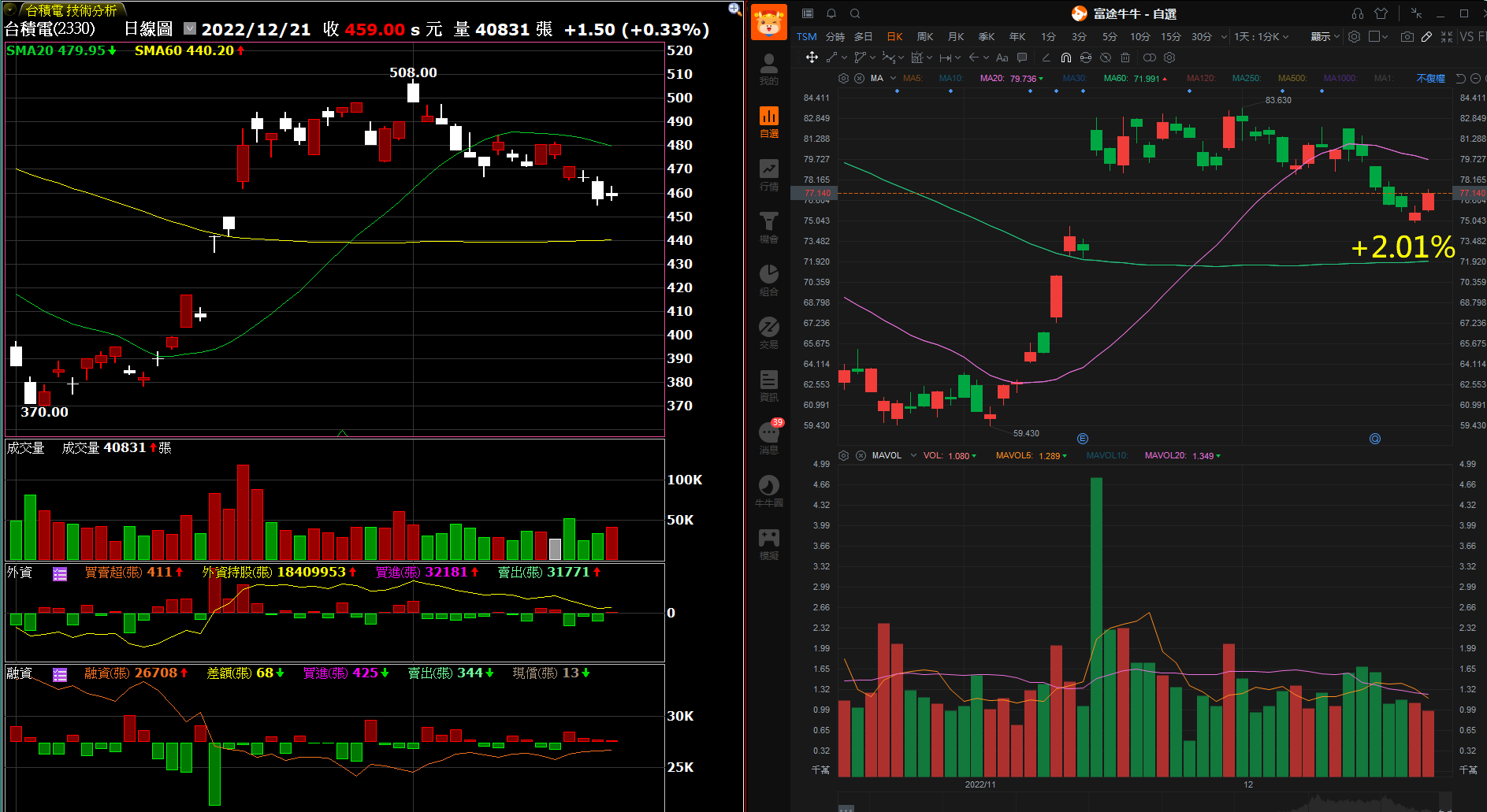Image resolution: width=1487 pixels, height=812 pixels.
Task: Click the 融資 list display icon
Action: 60,674
